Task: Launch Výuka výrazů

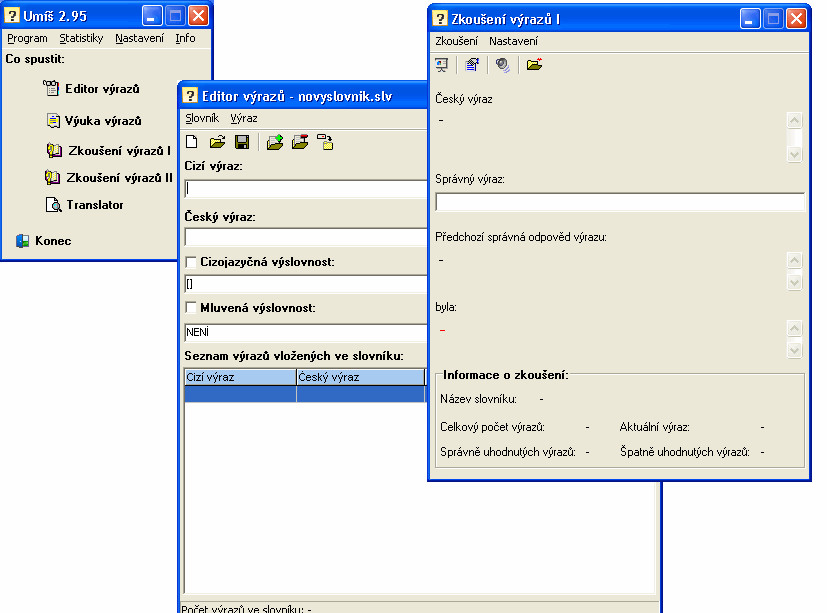Action: tap(103, 121)
